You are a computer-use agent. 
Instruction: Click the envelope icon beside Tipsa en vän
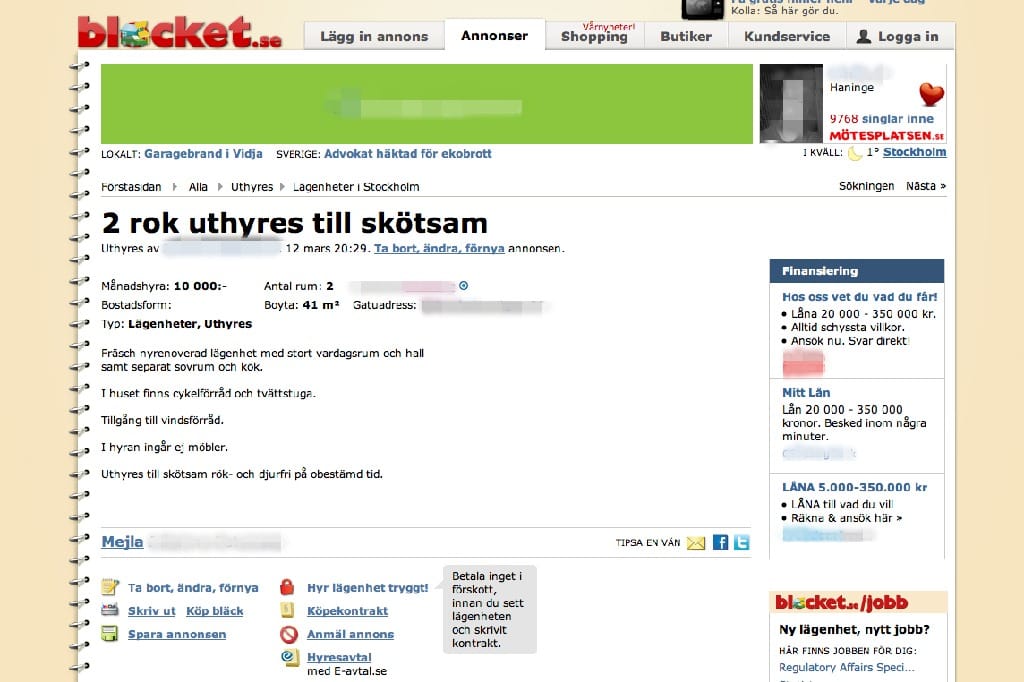[x=696, y=543]
